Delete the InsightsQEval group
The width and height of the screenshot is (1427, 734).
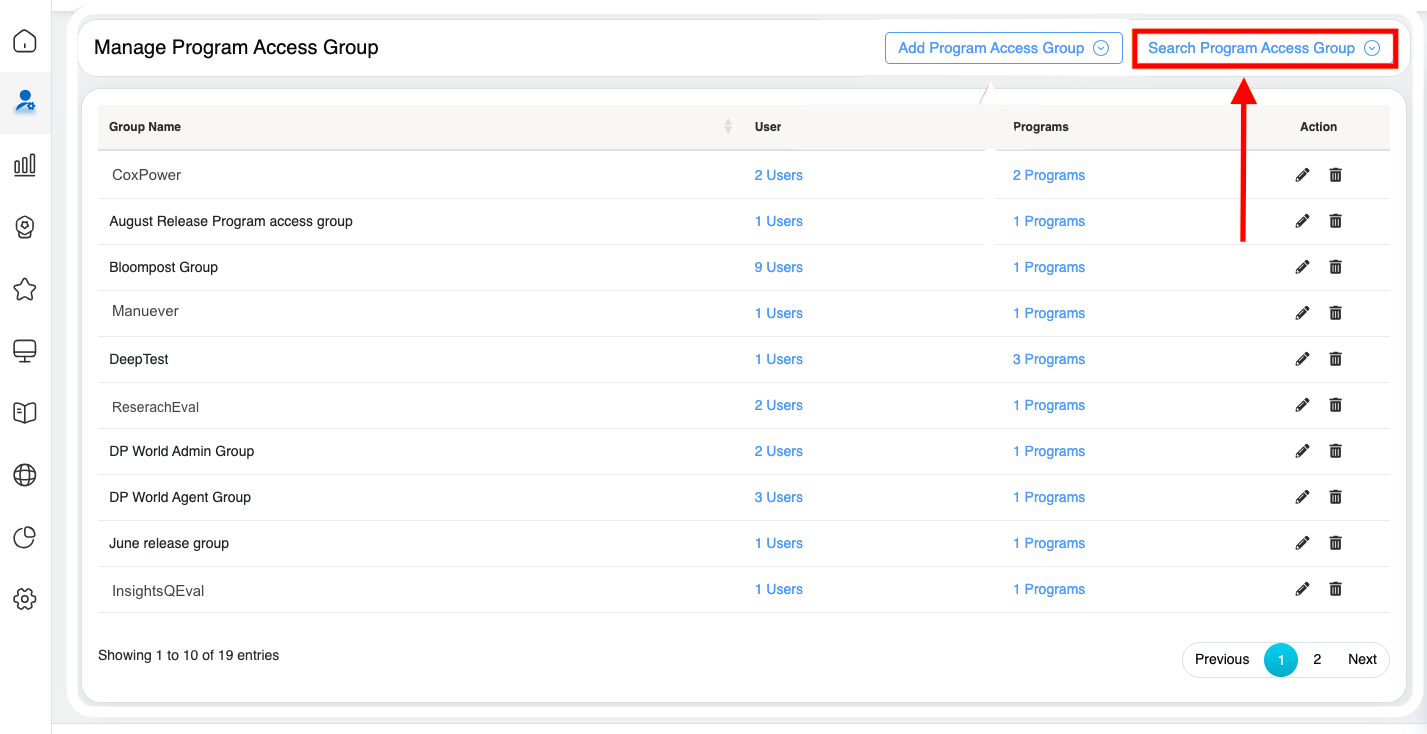click(x=1335, y=589)
